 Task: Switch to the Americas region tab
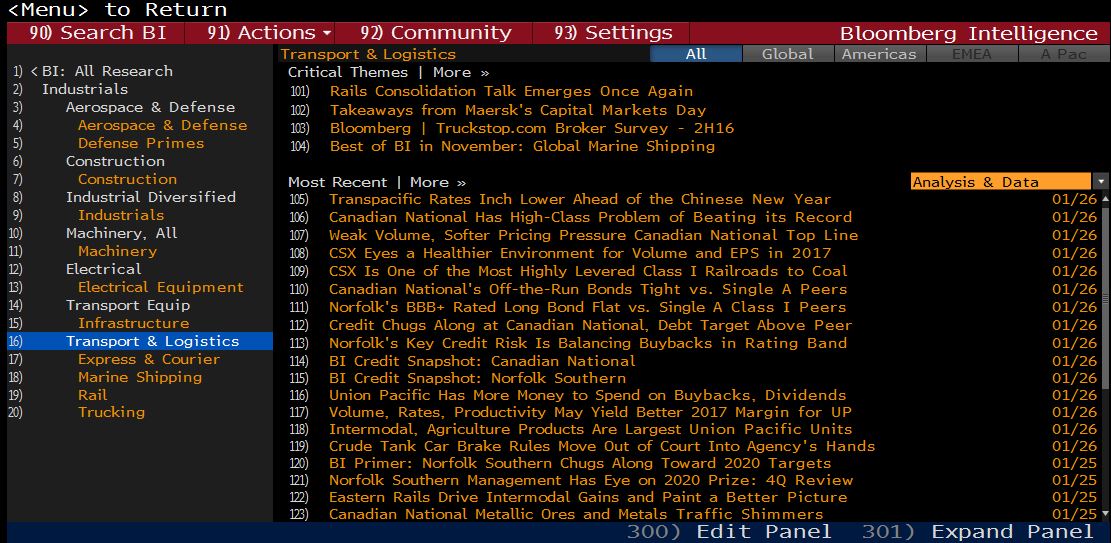(878, 54)
